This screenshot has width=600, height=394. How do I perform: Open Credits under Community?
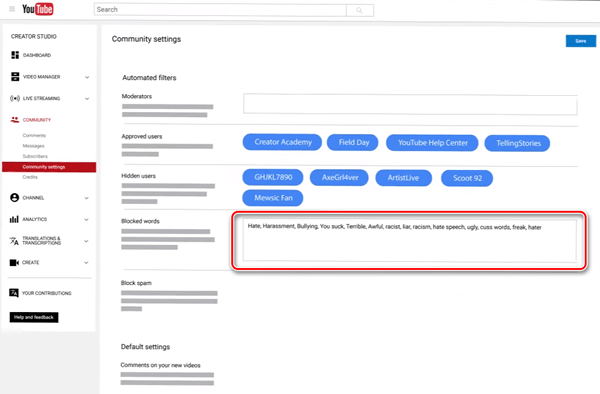click(30, 177)
